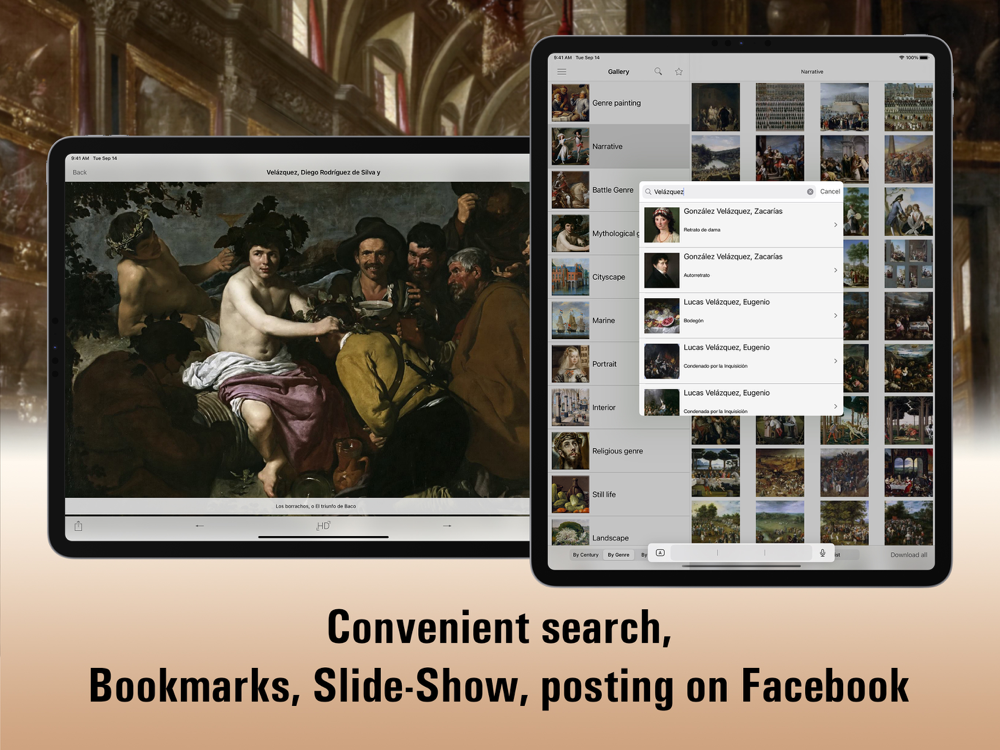Select result text 'Retrato de dama'

[702, 230]
